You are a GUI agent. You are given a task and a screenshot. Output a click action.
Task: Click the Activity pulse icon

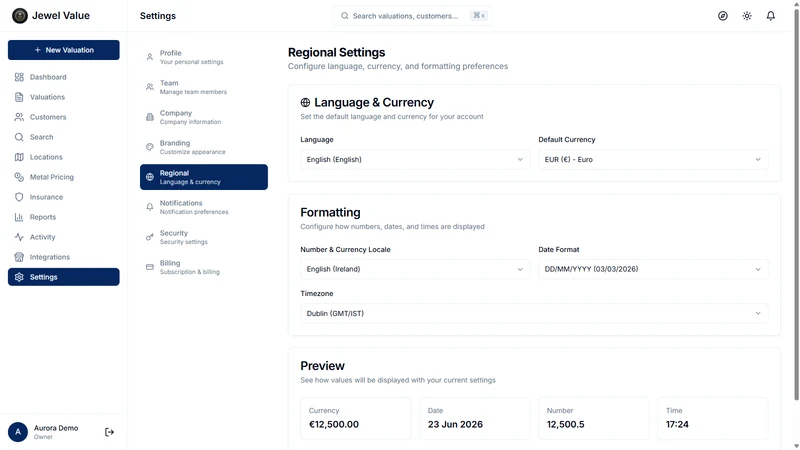click(x=19, y=237)
